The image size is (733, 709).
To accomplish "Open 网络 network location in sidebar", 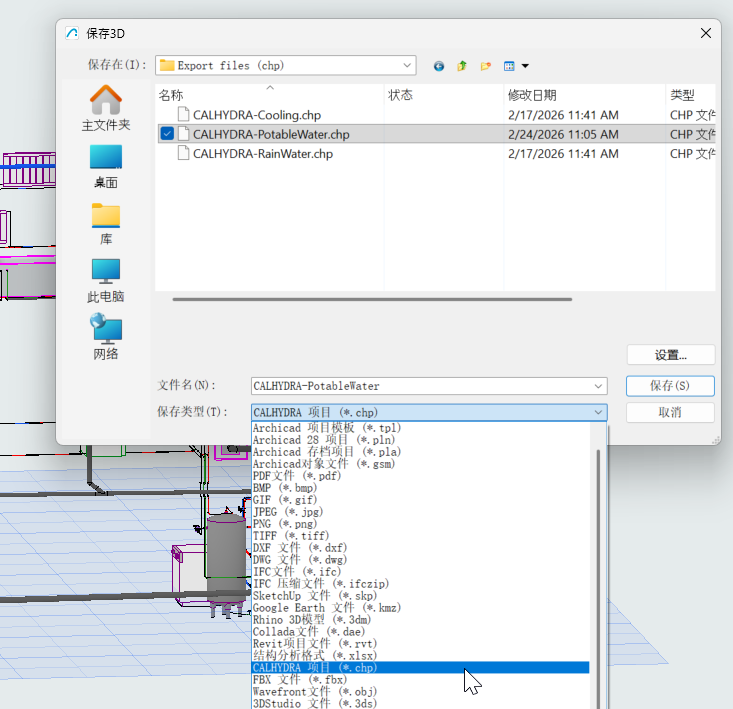I will (x=106, y=338).
